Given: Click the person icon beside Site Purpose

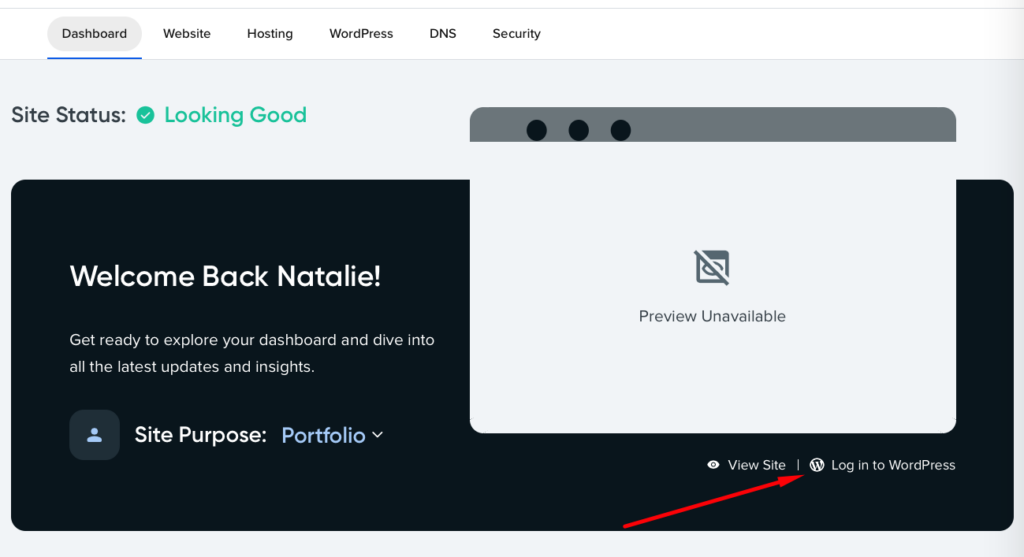Looking at the screenshot, I should [x=95, y=435].
